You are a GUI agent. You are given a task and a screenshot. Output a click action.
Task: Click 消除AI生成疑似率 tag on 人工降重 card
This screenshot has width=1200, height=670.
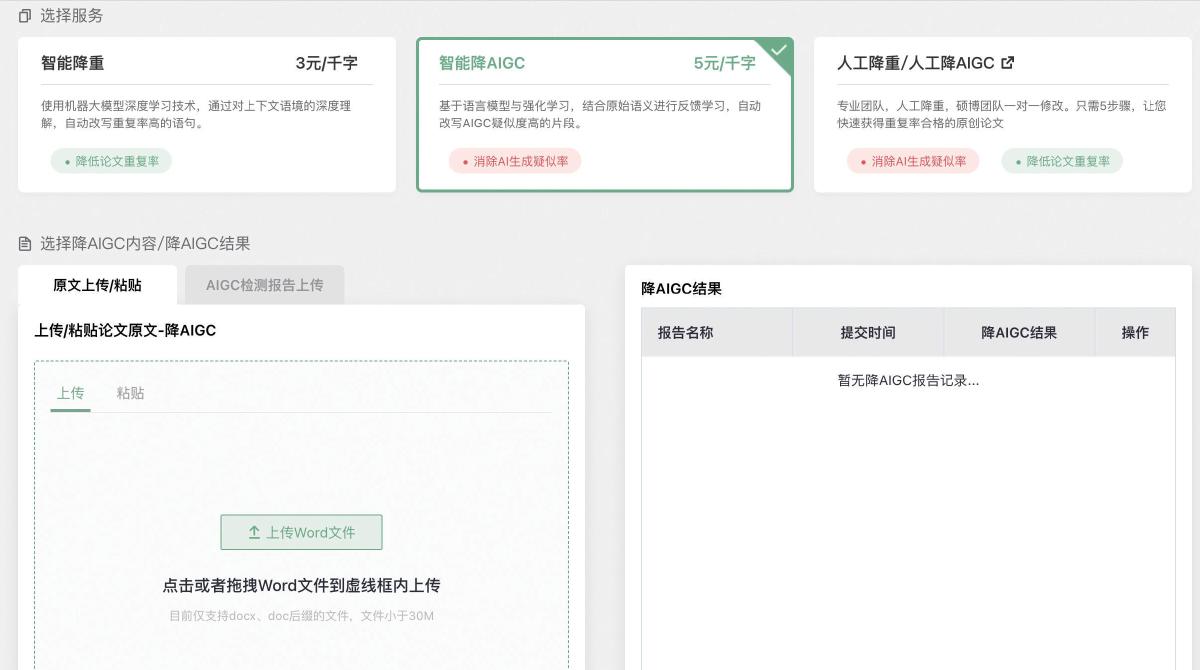pos(913,161)
